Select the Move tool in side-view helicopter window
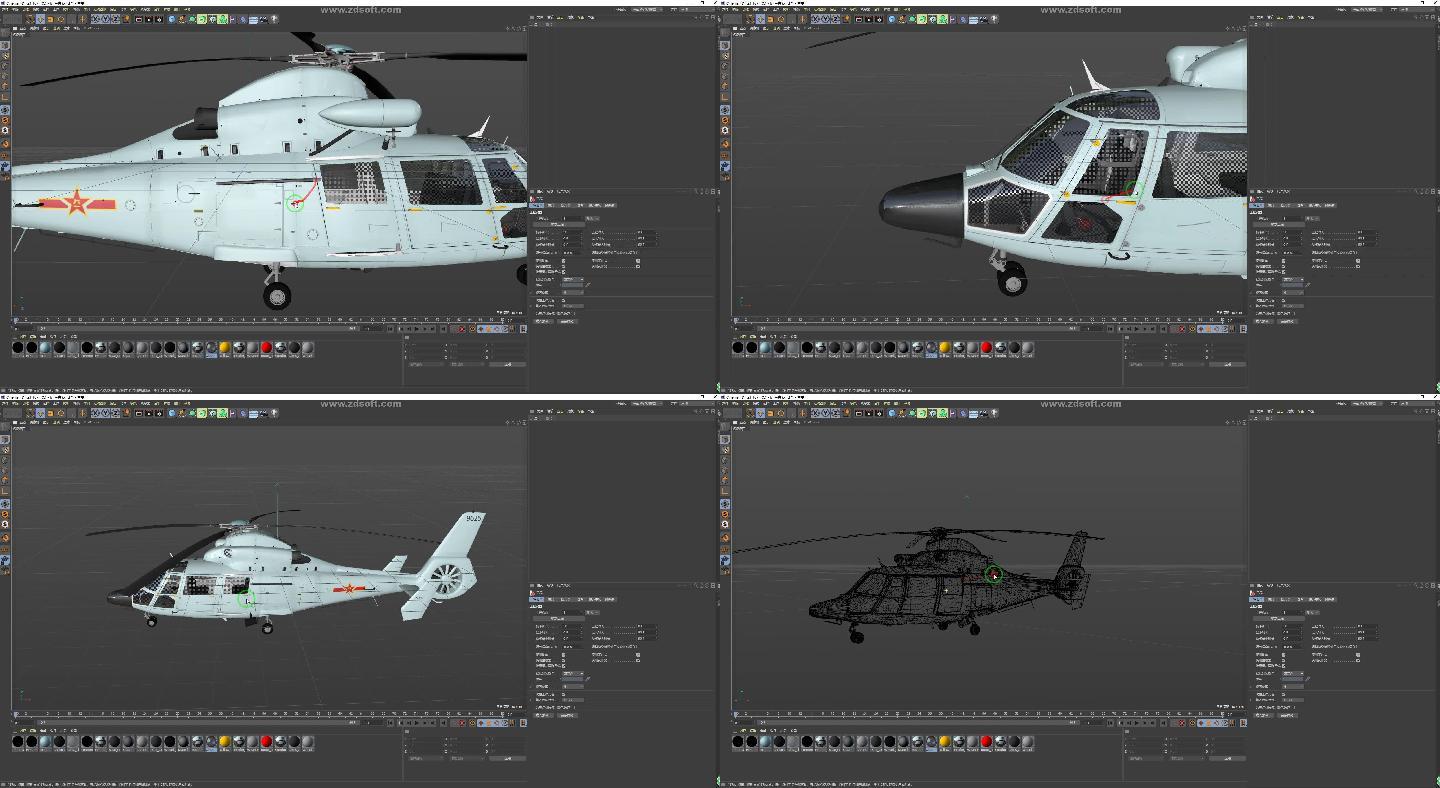Image resolution: width=1440 pixels, height=788 pixels. click(40, 19)
